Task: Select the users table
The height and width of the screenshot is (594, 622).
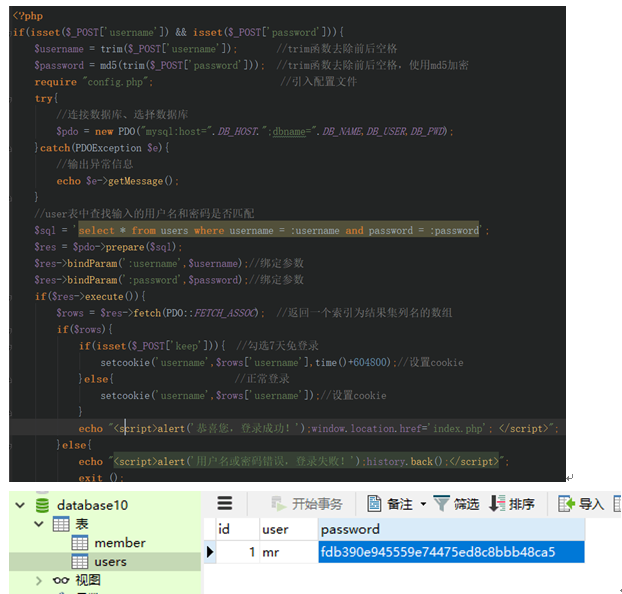Action: click(x=110, y=562)
